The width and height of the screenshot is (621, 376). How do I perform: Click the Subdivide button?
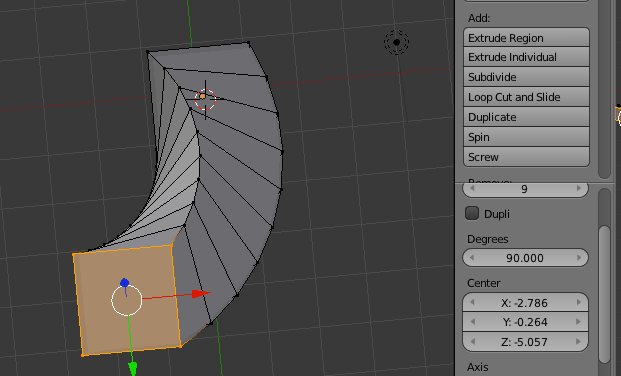click(x=526, y=77)
